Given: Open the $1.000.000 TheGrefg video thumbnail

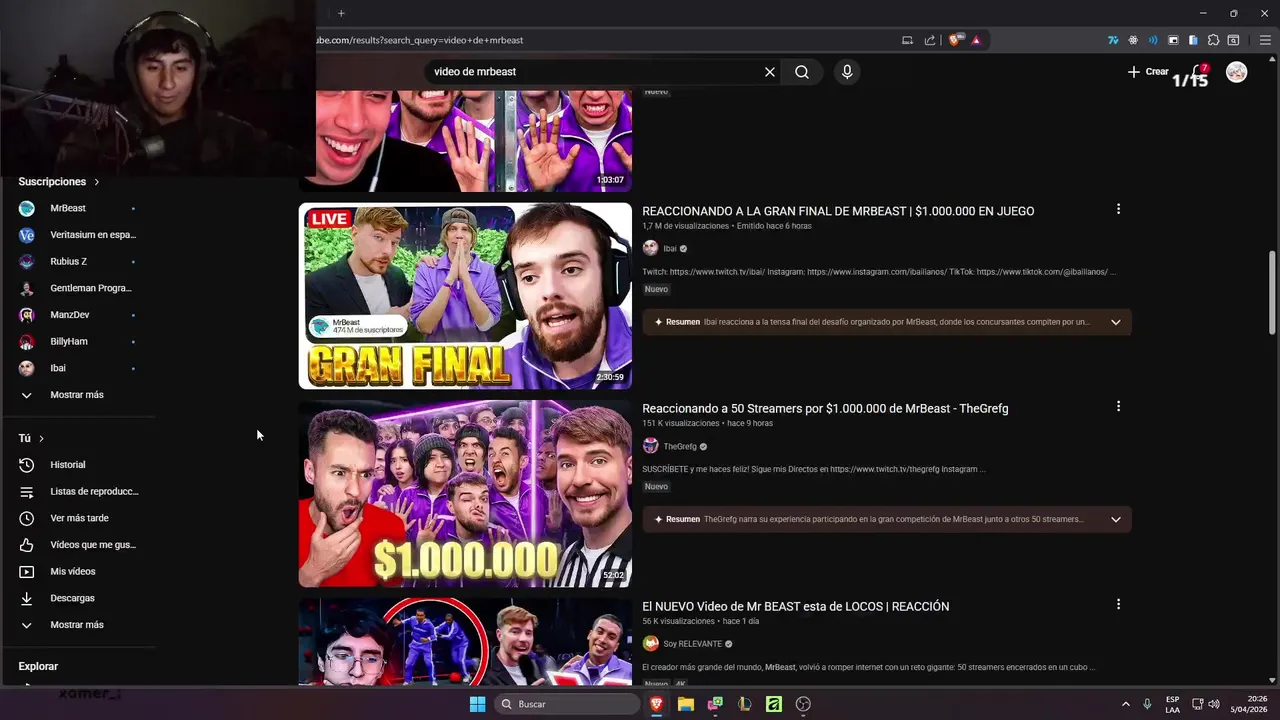Looking at the screenshot, I should tap(465, 494).
